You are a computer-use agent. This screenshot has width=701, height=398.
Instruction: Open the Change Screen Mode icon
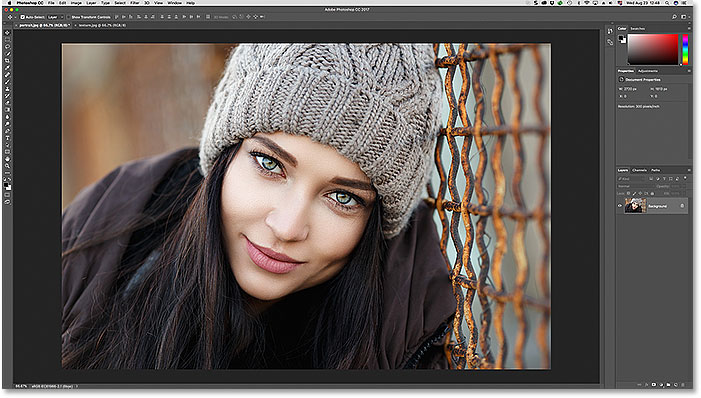pos(8,201)
